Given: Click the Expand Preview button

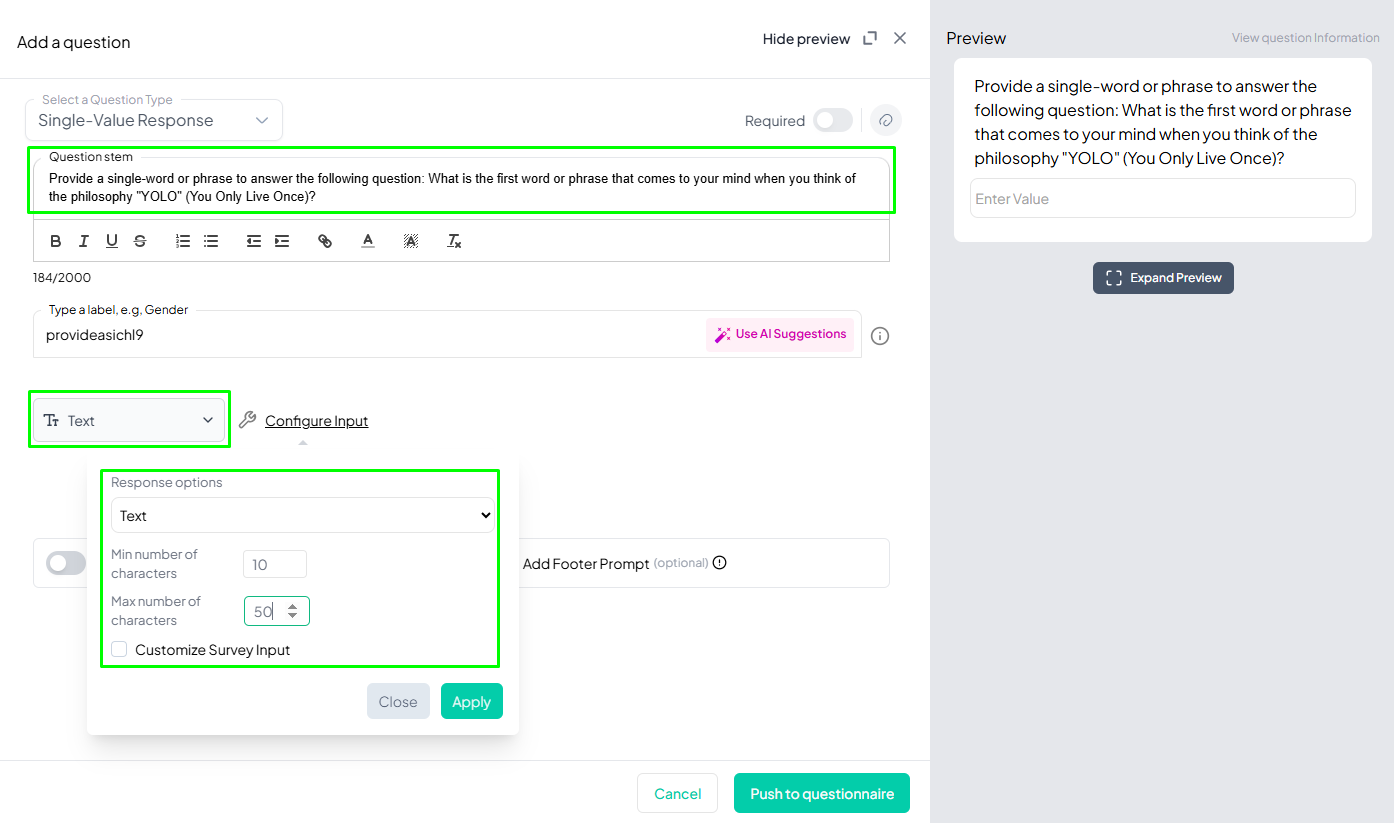Looking at the screenshot, I should (x=1163, y=278).
